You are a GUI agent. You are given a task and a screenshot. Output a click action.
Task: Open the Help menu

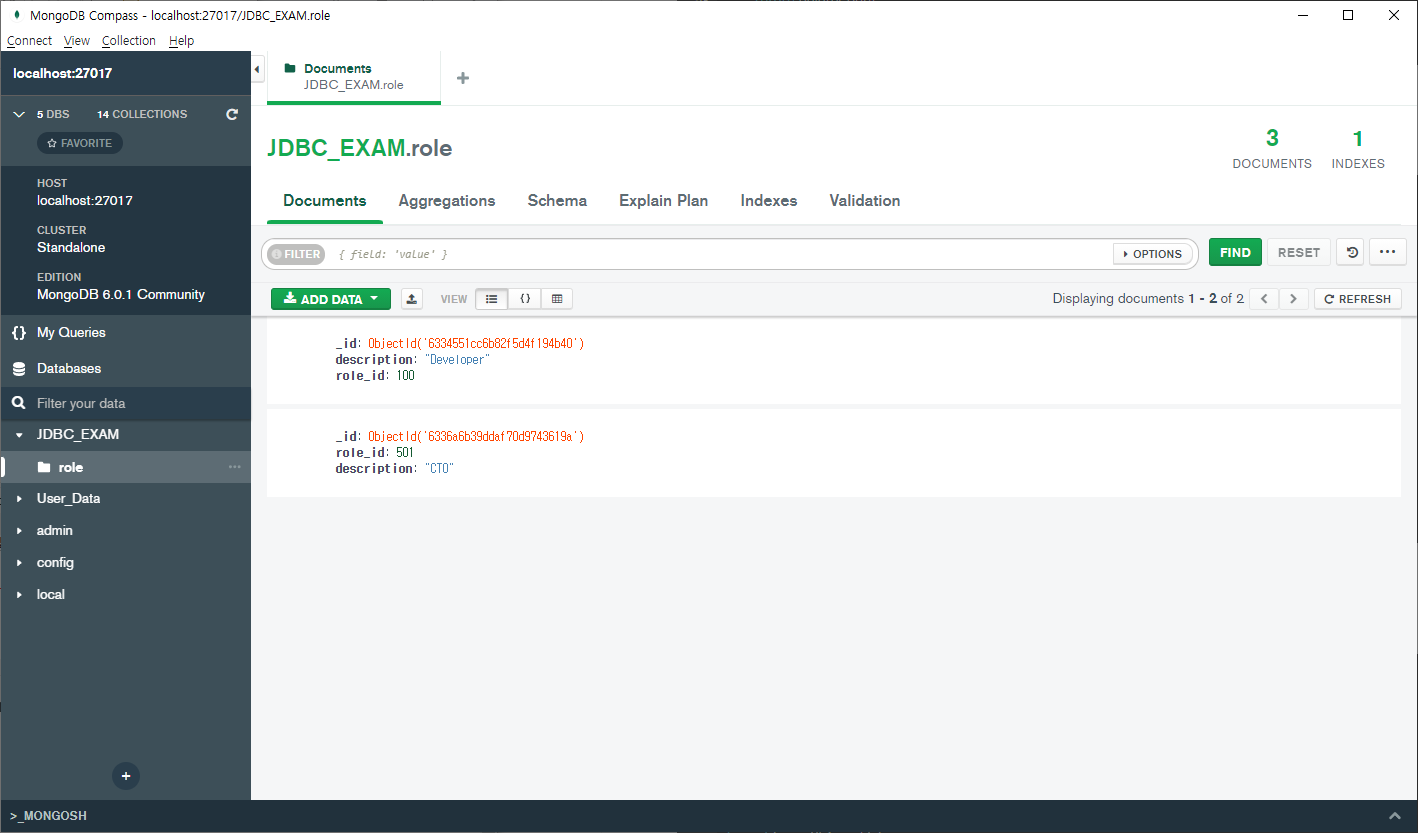pos(182,41)
